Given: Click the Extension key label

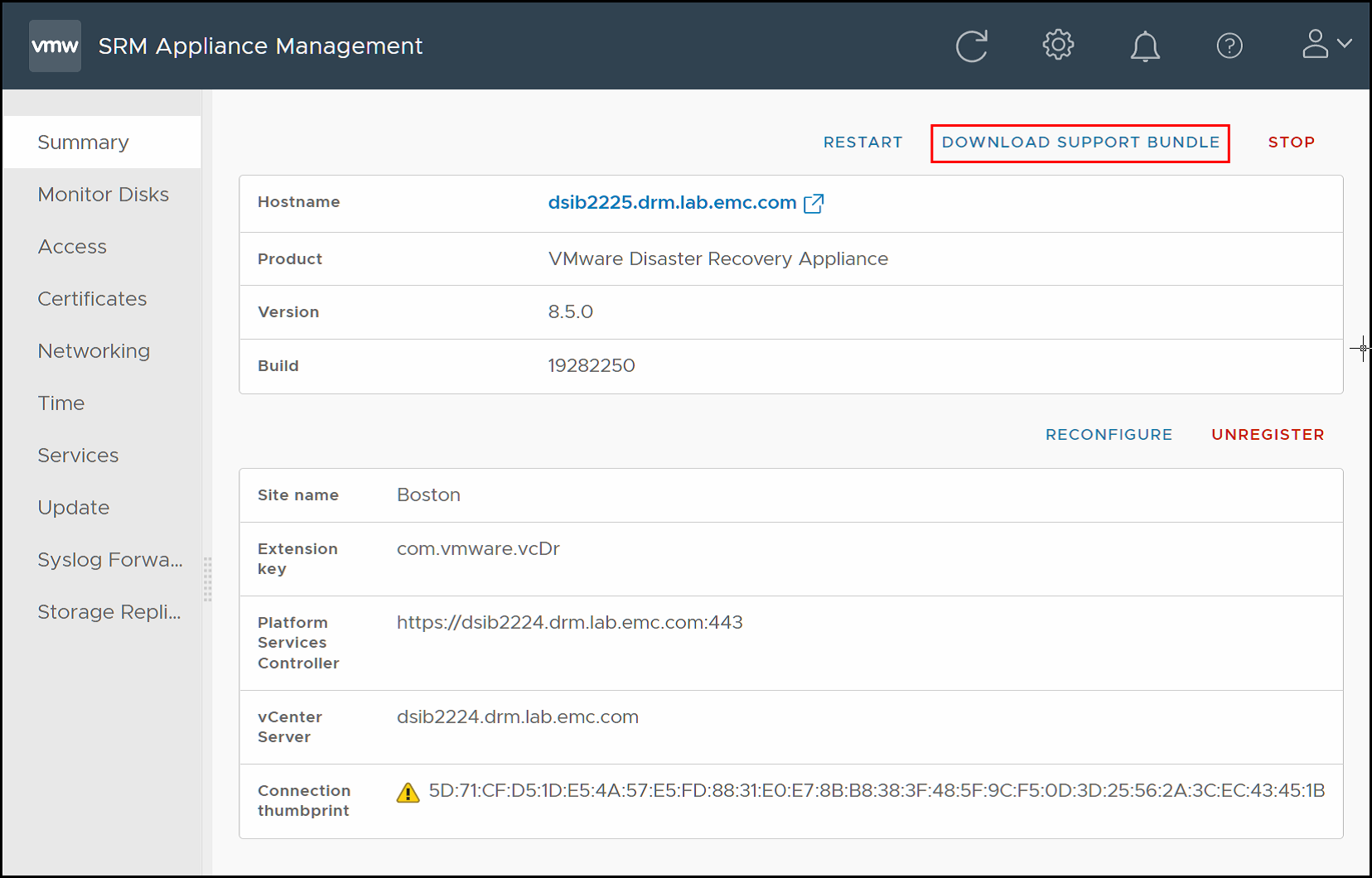Looking at the screenshot, I should (297, 559).
